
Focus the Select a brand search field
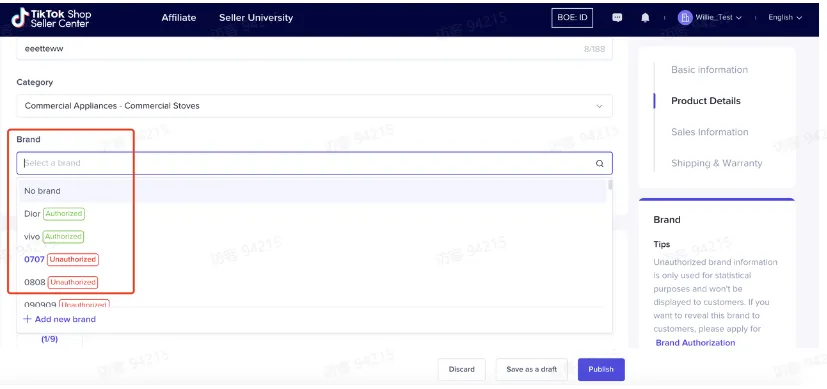(314, 163)
